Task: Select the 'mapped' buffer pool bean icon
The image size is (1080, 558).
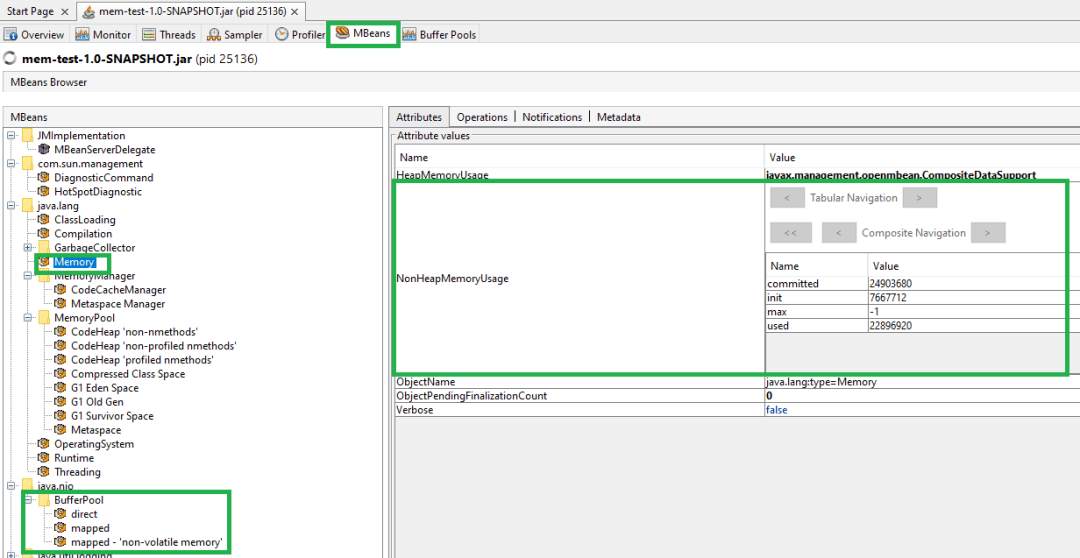Action: pos(61,528)
